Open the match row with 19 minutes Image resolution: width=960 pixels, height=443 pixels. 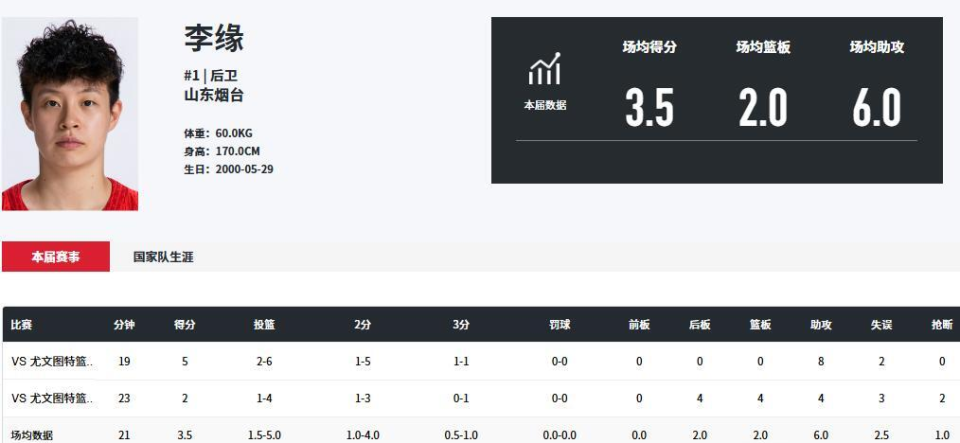(x=52, y=361)
